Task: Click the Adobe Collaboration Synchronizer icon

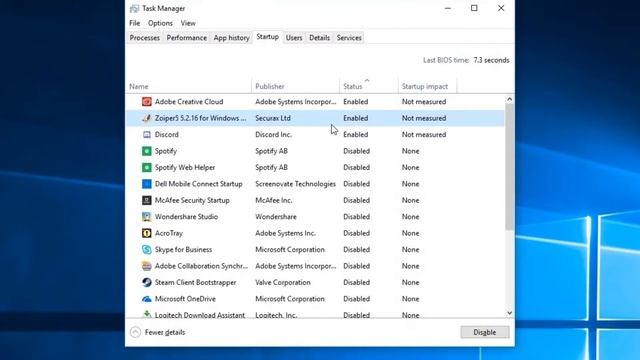Action: coord(147,266)
